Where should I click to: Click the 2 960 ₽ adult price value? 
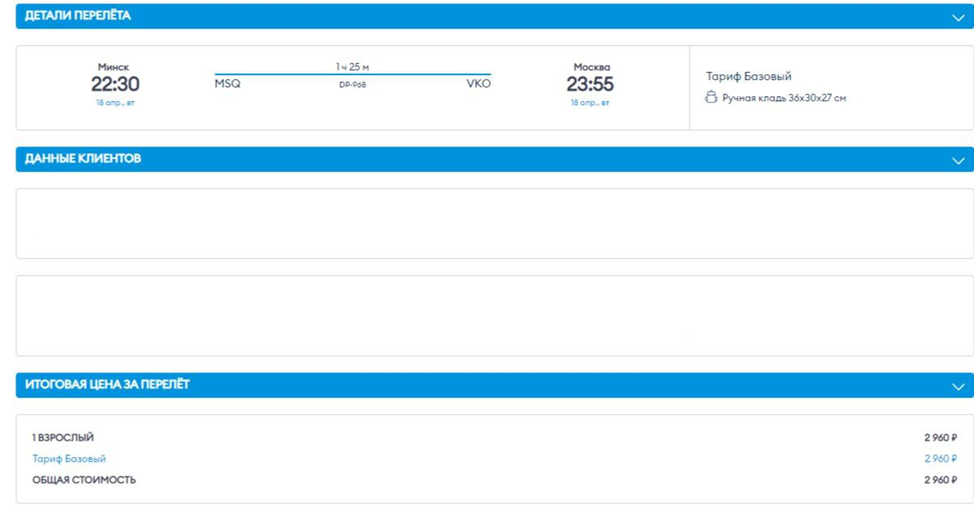(940, 438)
